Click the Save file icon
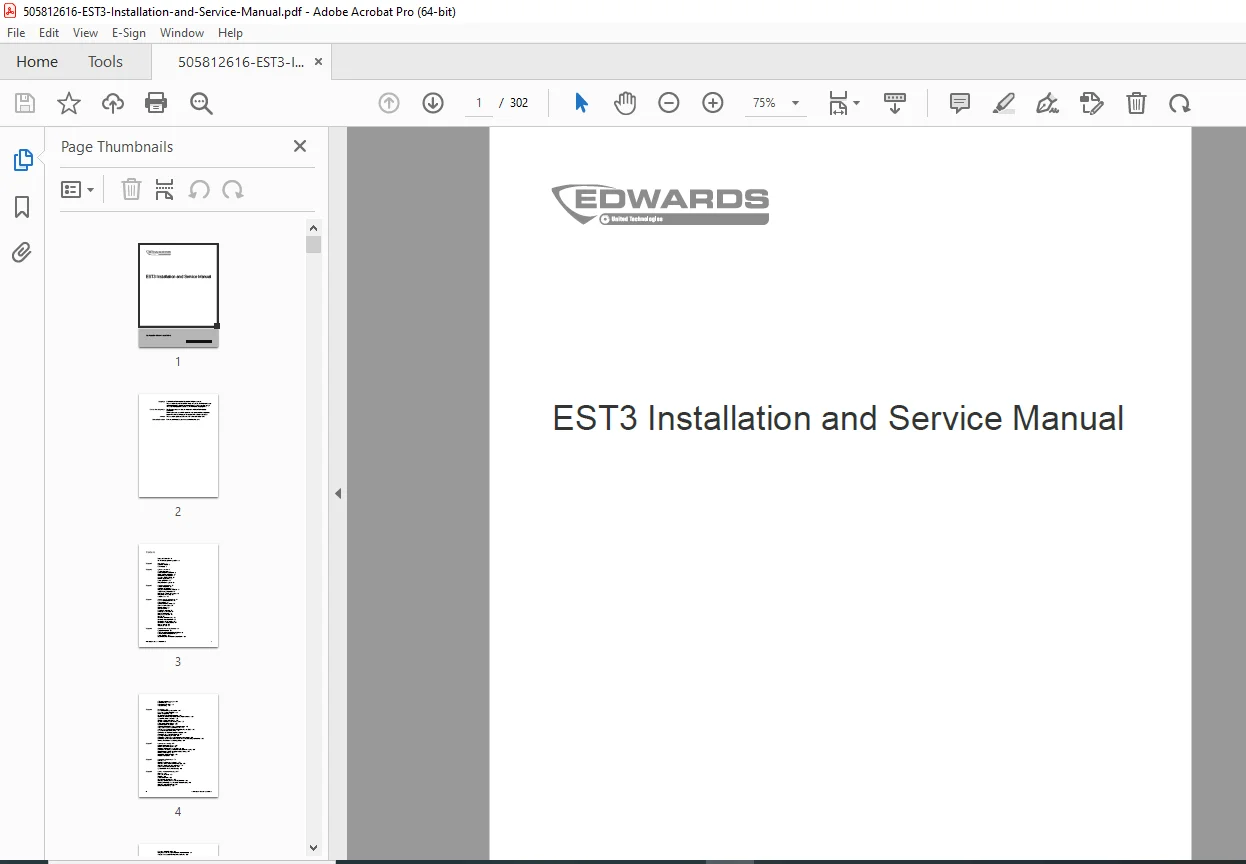The width and height of the screenshot is (1246, 864). pos(25,103)
